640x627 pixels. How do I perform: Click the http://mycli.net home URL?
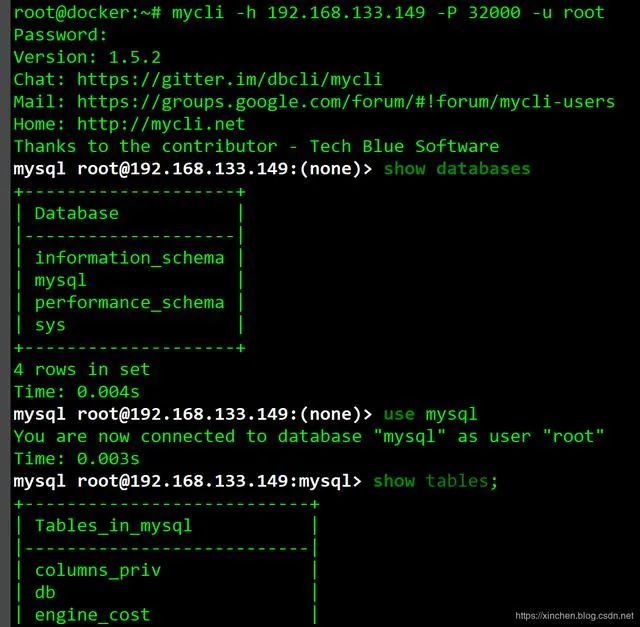pos(161,124)
